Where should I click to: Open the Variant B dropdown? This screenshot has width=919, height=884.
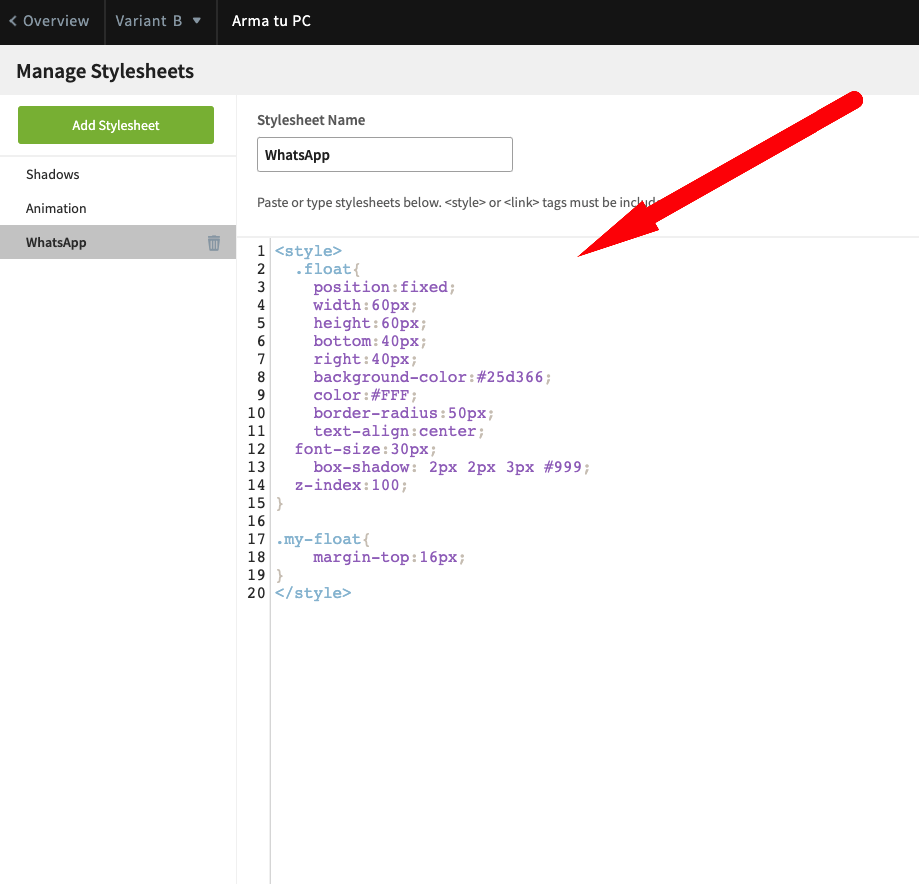point(158,21)
